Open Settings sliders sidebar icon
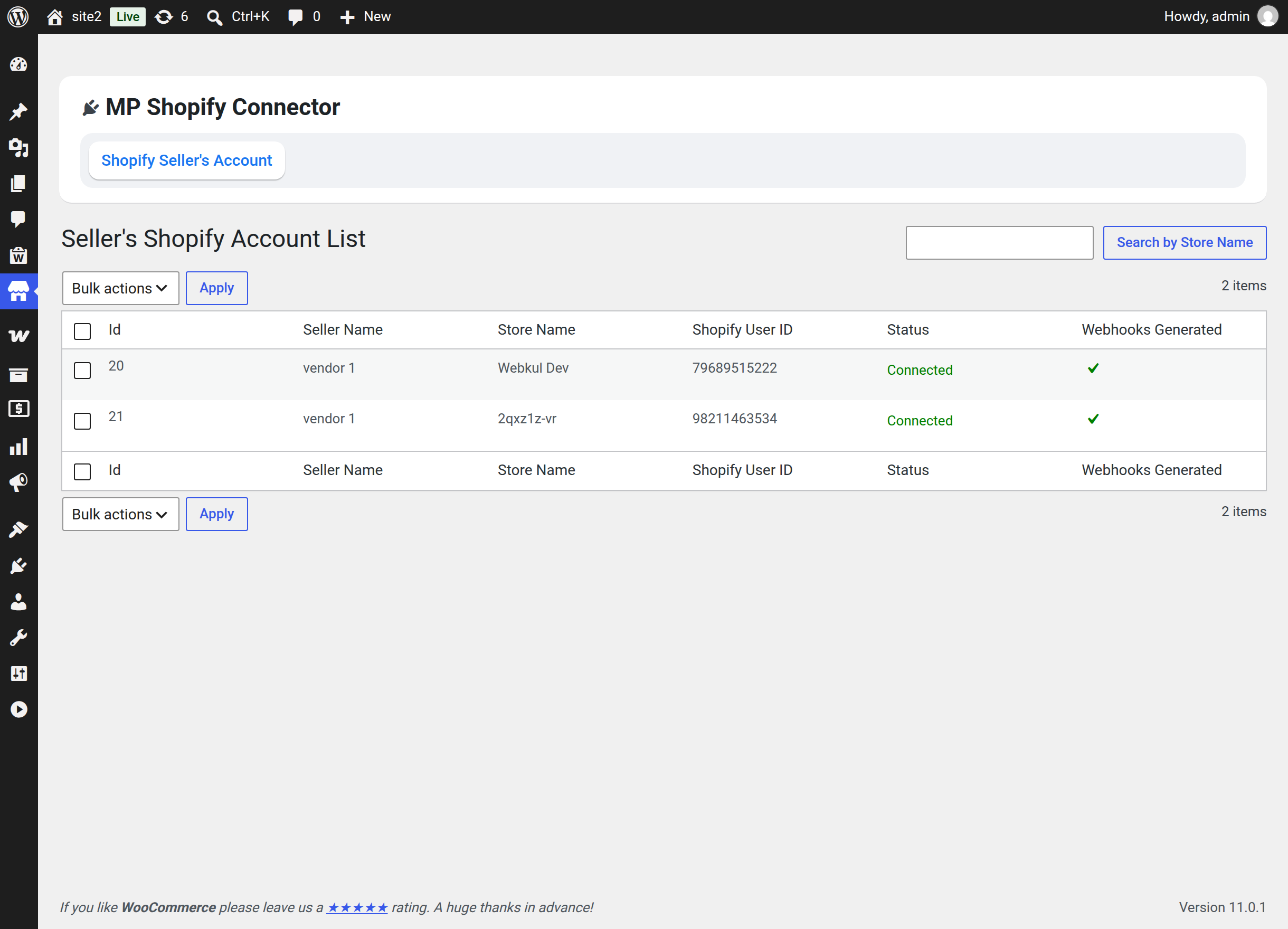1288x929 pixels. click(19, 674)
